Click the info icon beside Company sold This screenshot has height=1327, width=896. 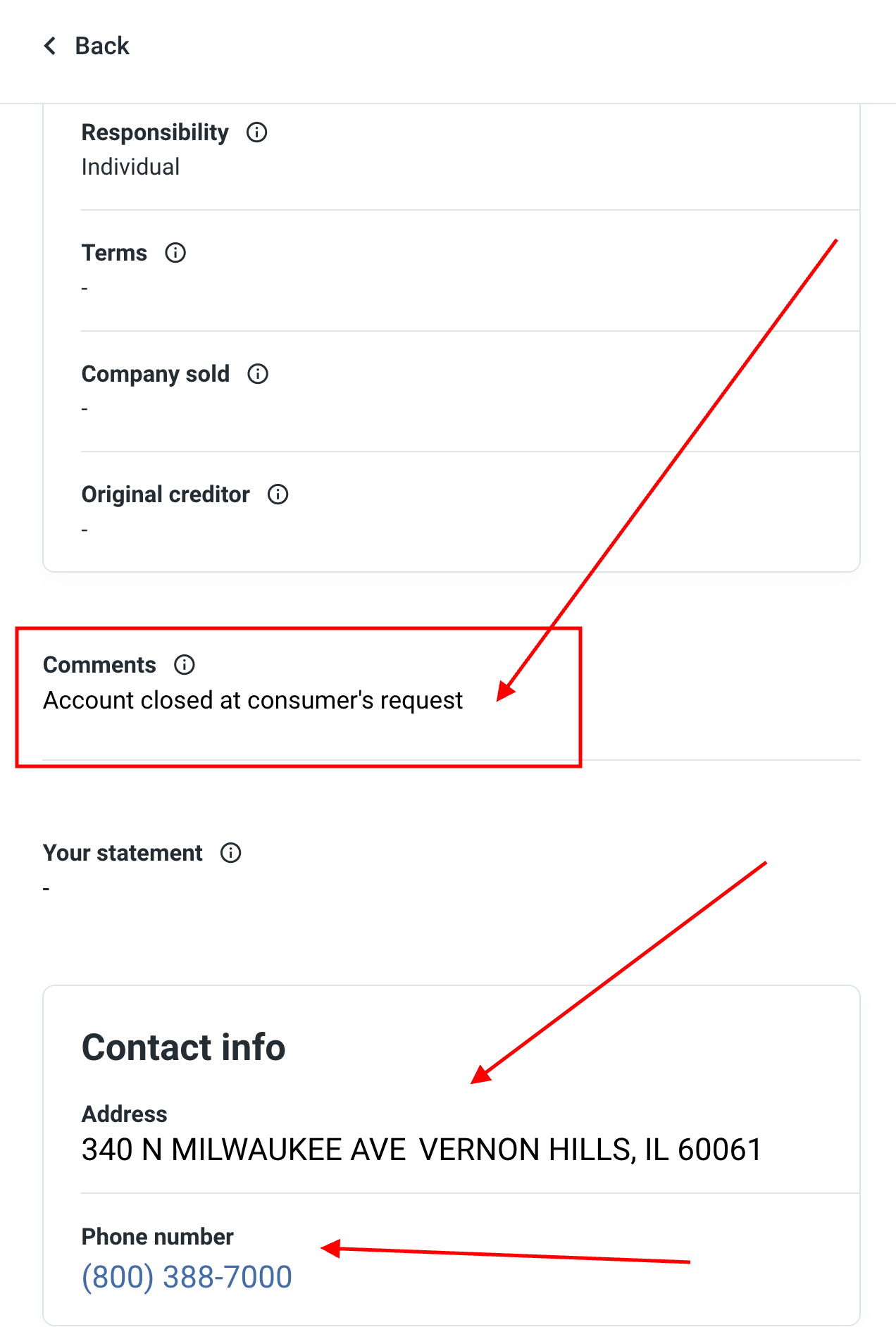258,374
